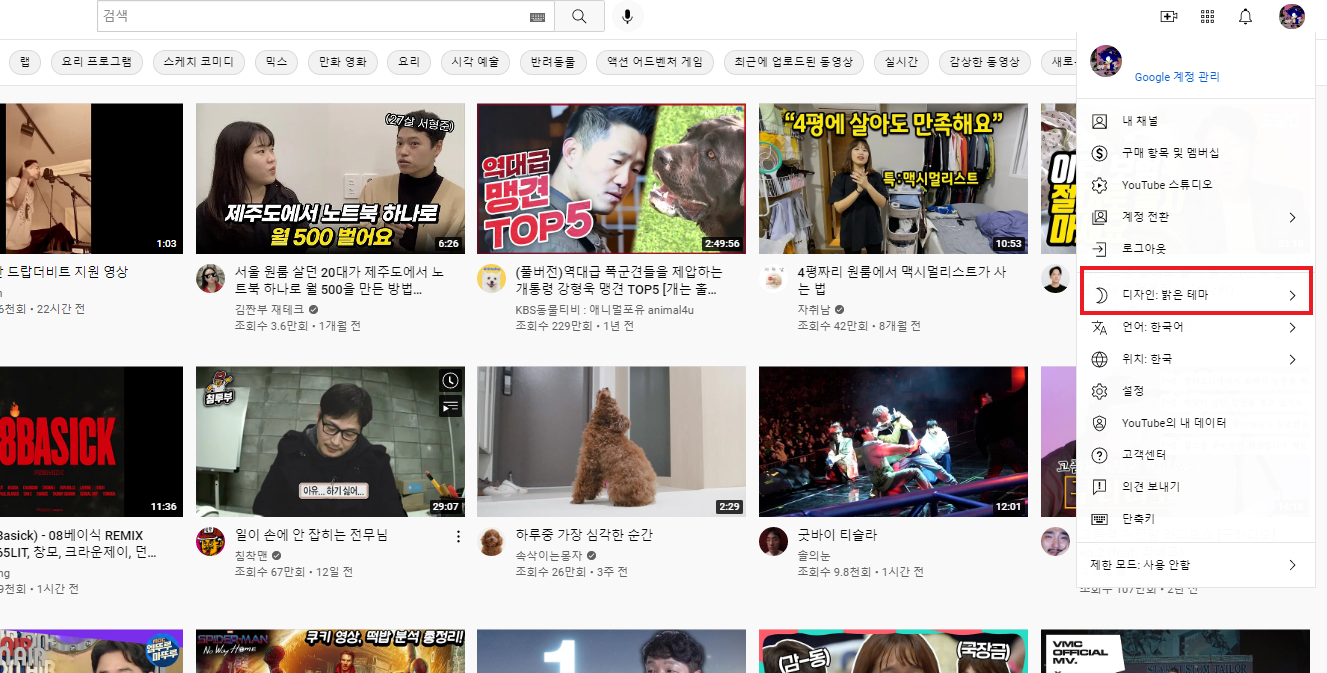Open 4평에 살아도 만족해요 thumbnail
The image size is (1327, 673).
(x=893, y=179)
